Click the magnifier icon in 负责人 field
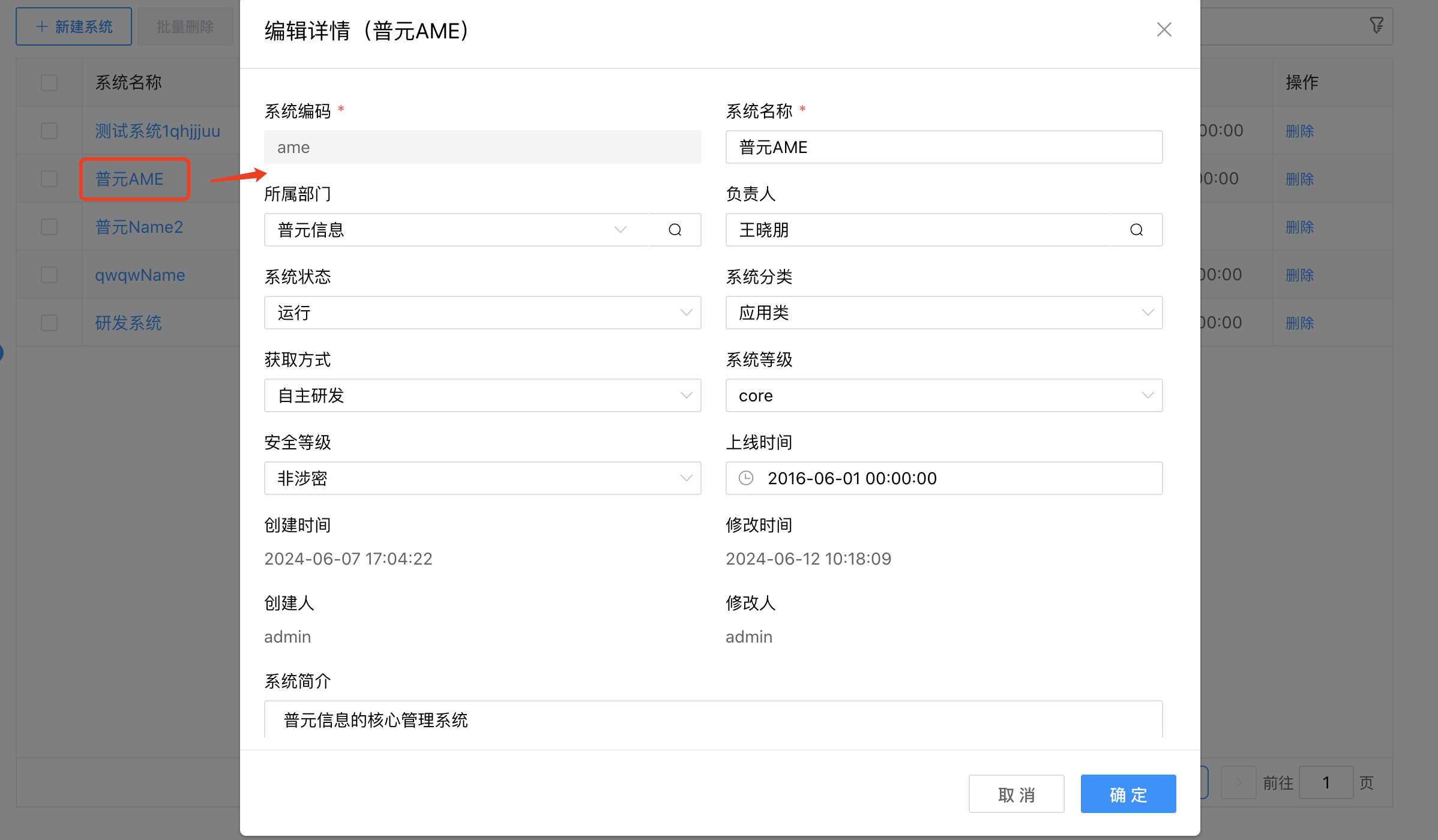The image size is (1438, 840). 1137,230
